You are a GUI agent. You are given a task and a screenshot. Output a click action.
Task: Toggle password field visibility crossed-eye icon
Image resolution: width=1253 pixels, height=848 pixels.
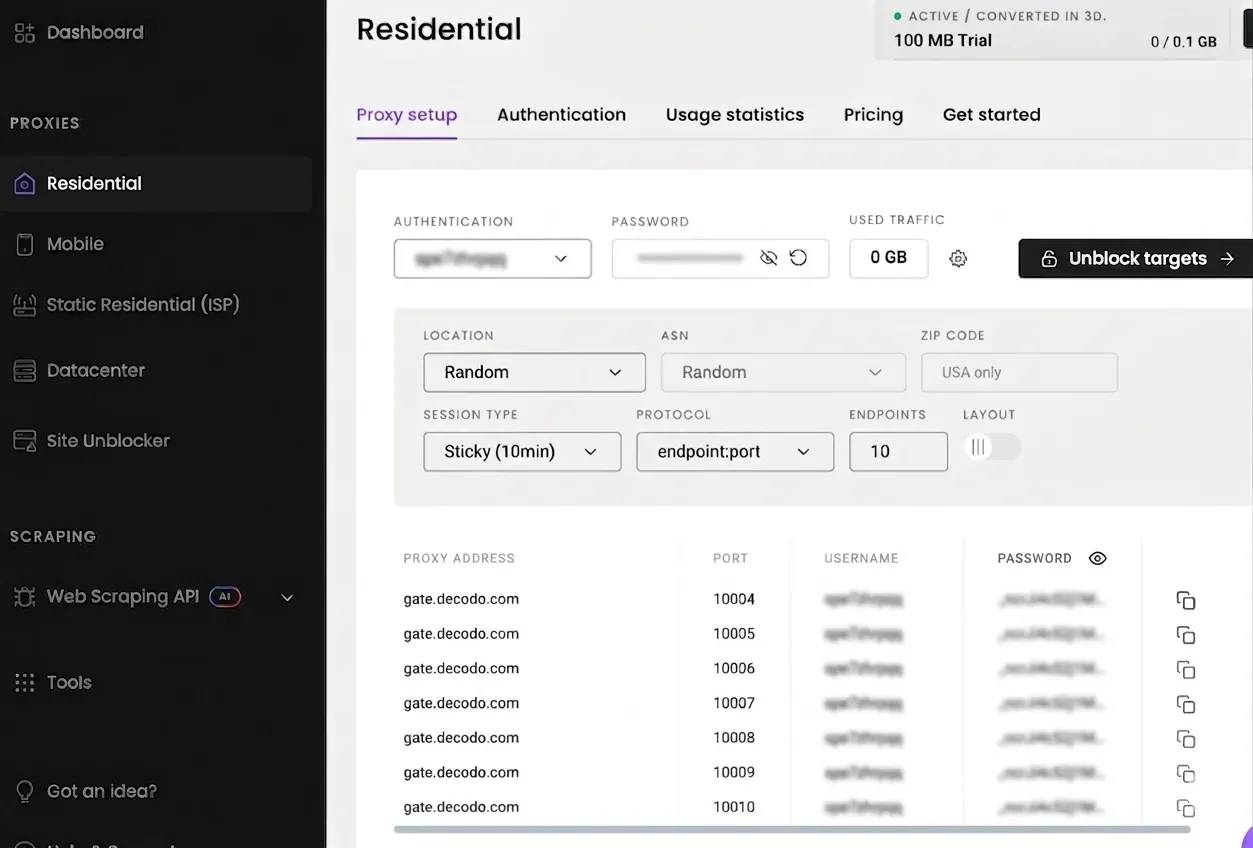click(768, 258)
